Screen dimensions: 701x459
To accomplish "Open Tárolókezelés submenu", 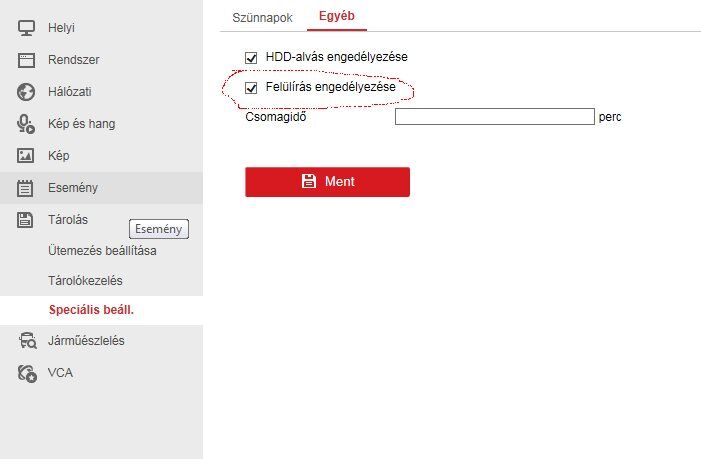I will coord(85,281).
